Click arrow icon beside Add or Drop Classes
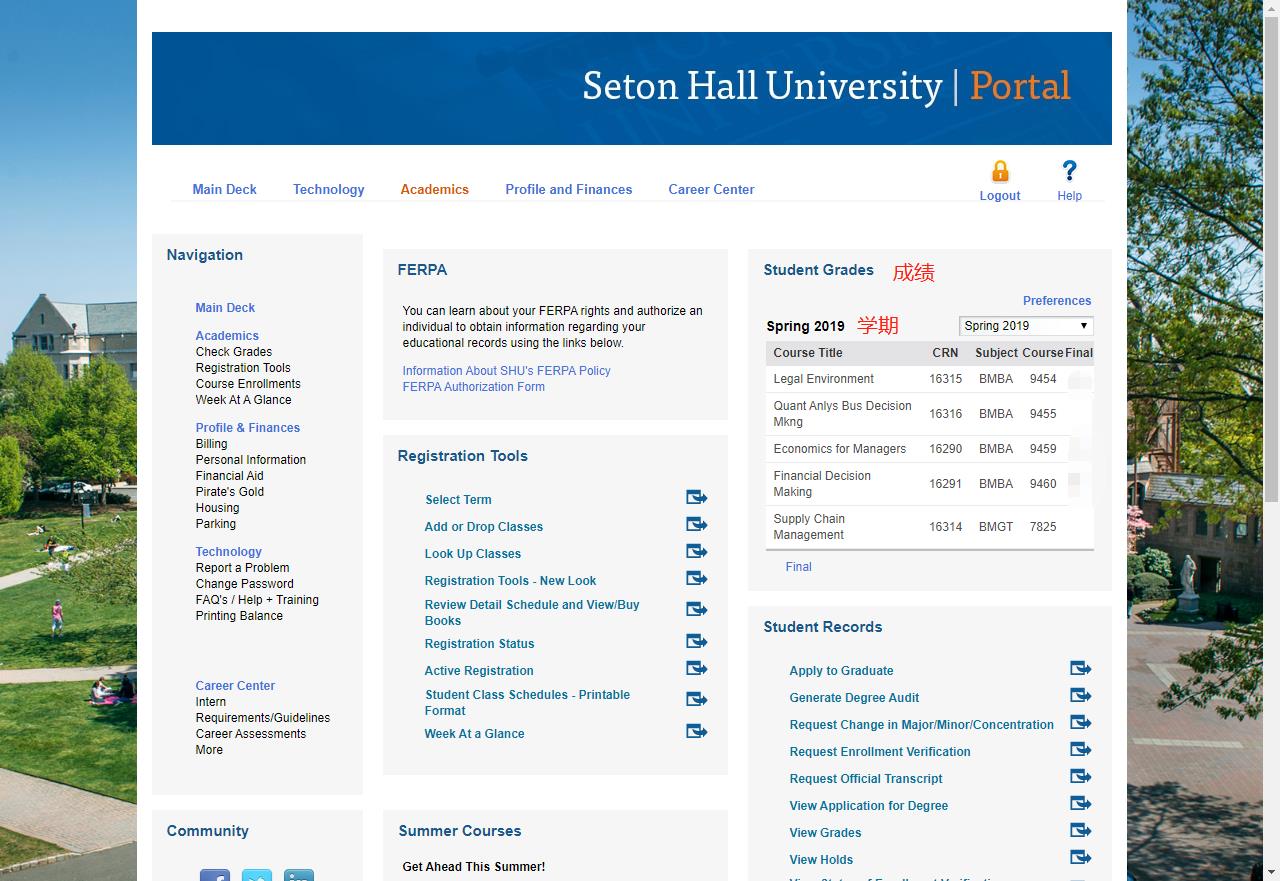The image size is (1280, 881). coord(697,524)
